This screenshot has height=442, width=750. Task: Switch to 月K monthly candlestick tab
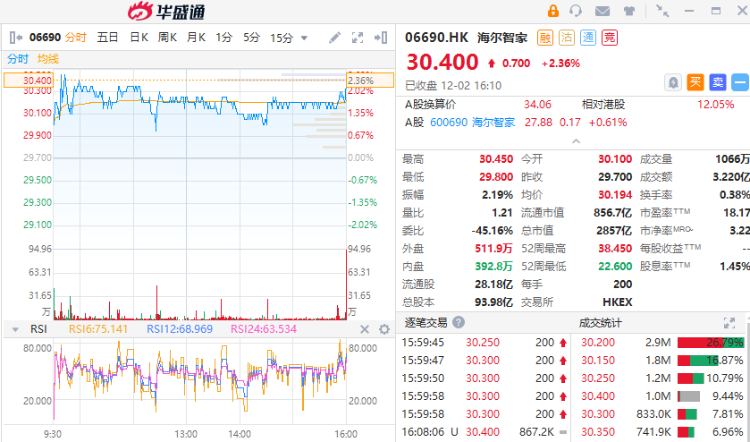pyautogui.click(x=196, y=37)
